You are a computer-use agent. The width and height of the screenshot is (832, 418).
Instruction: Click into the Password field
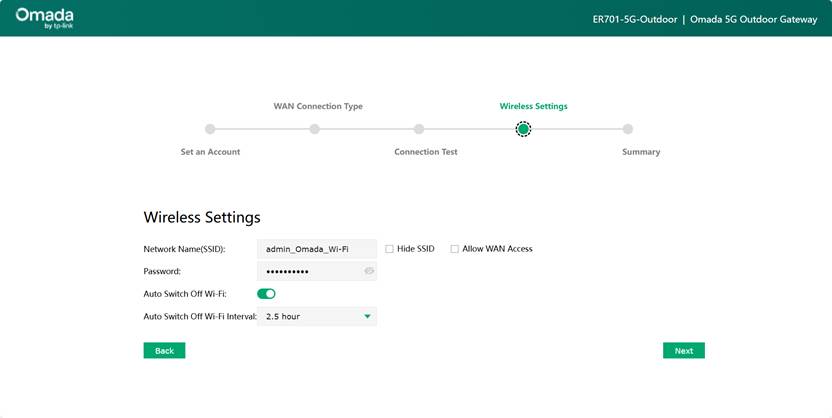310,271
